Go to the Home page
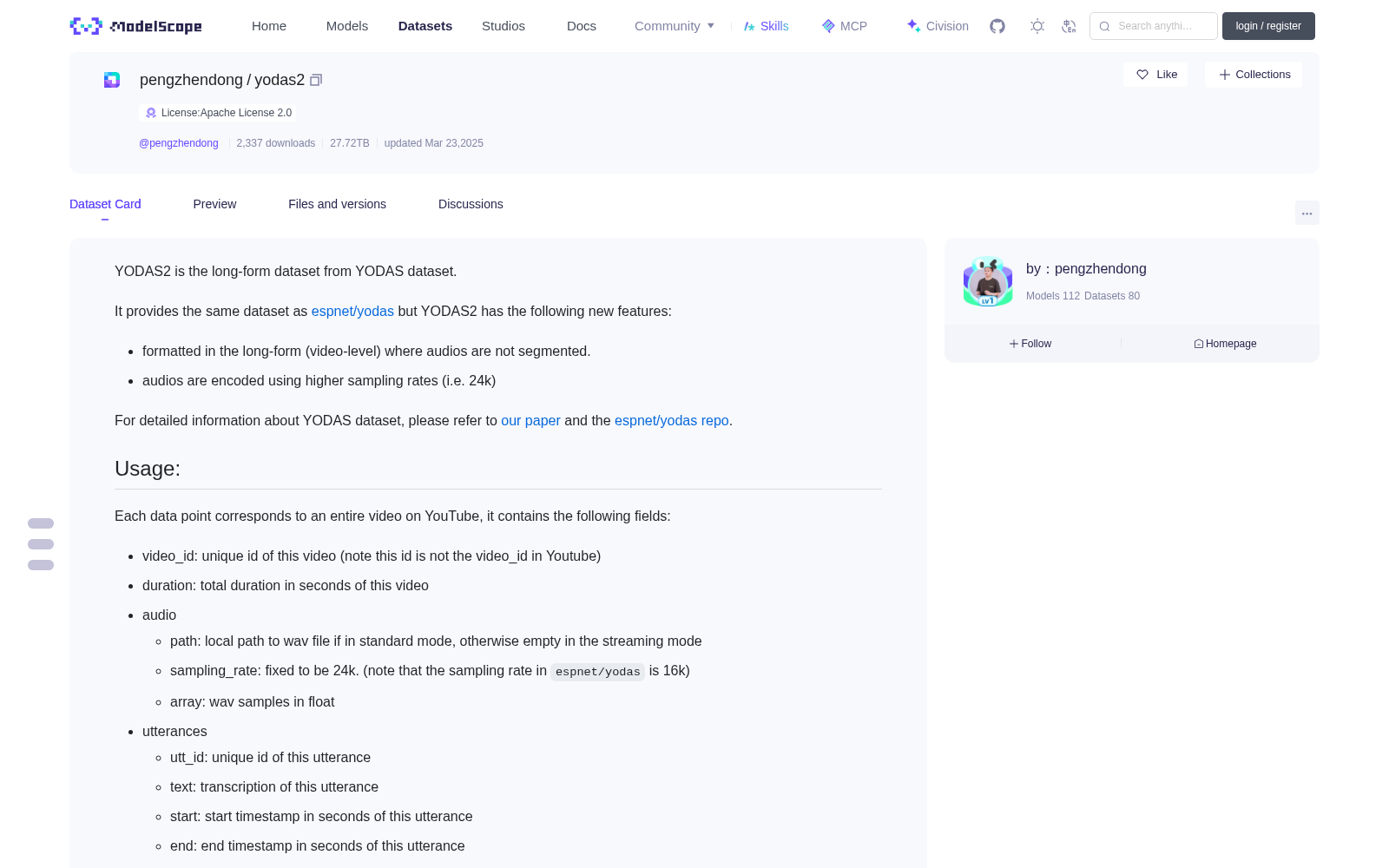 click(269, 26)
